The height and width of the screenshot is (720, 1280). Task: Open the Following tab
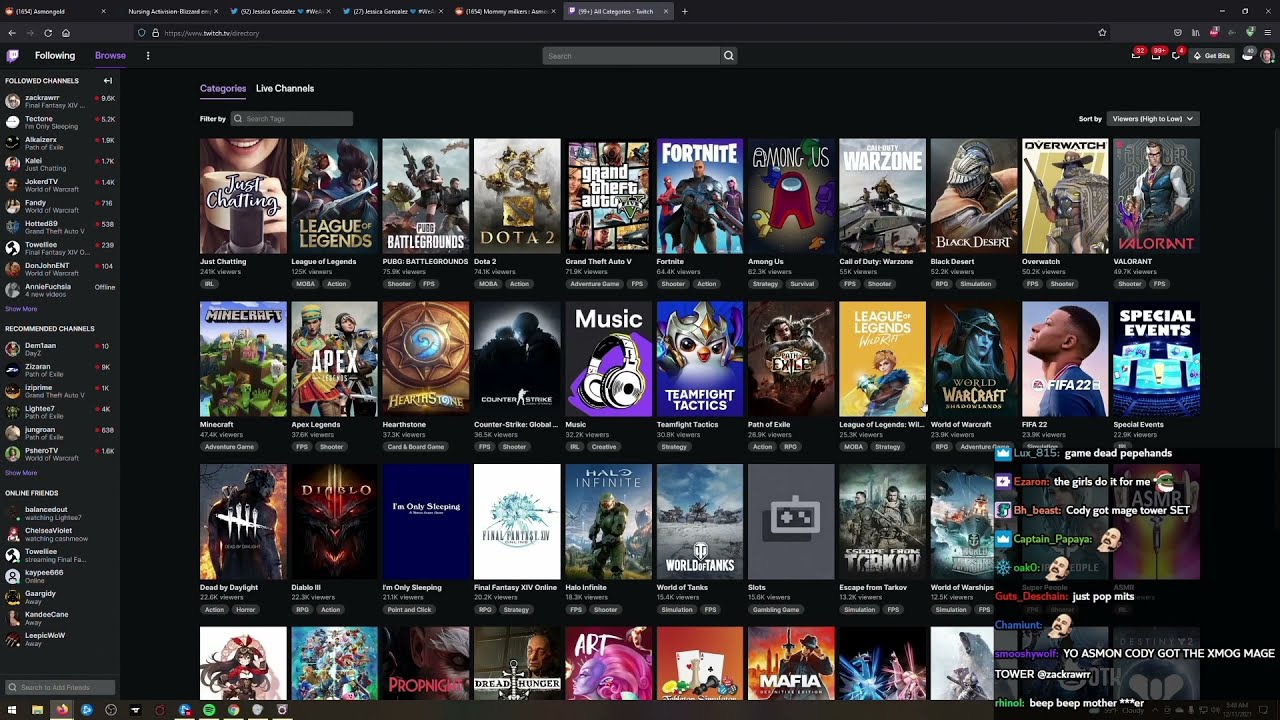pos(55,56)
